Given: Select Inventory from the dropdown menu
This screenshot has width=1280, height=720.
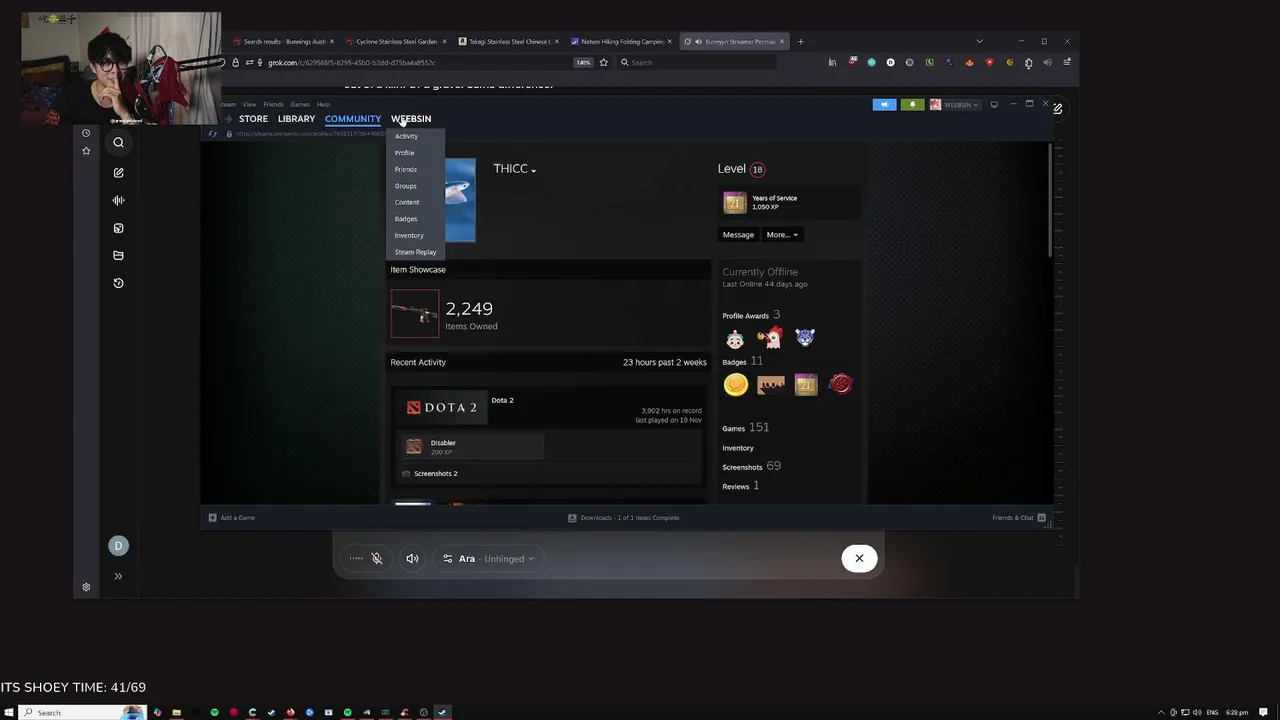Looking at the screenshot, I should click(x=409, y=235).
